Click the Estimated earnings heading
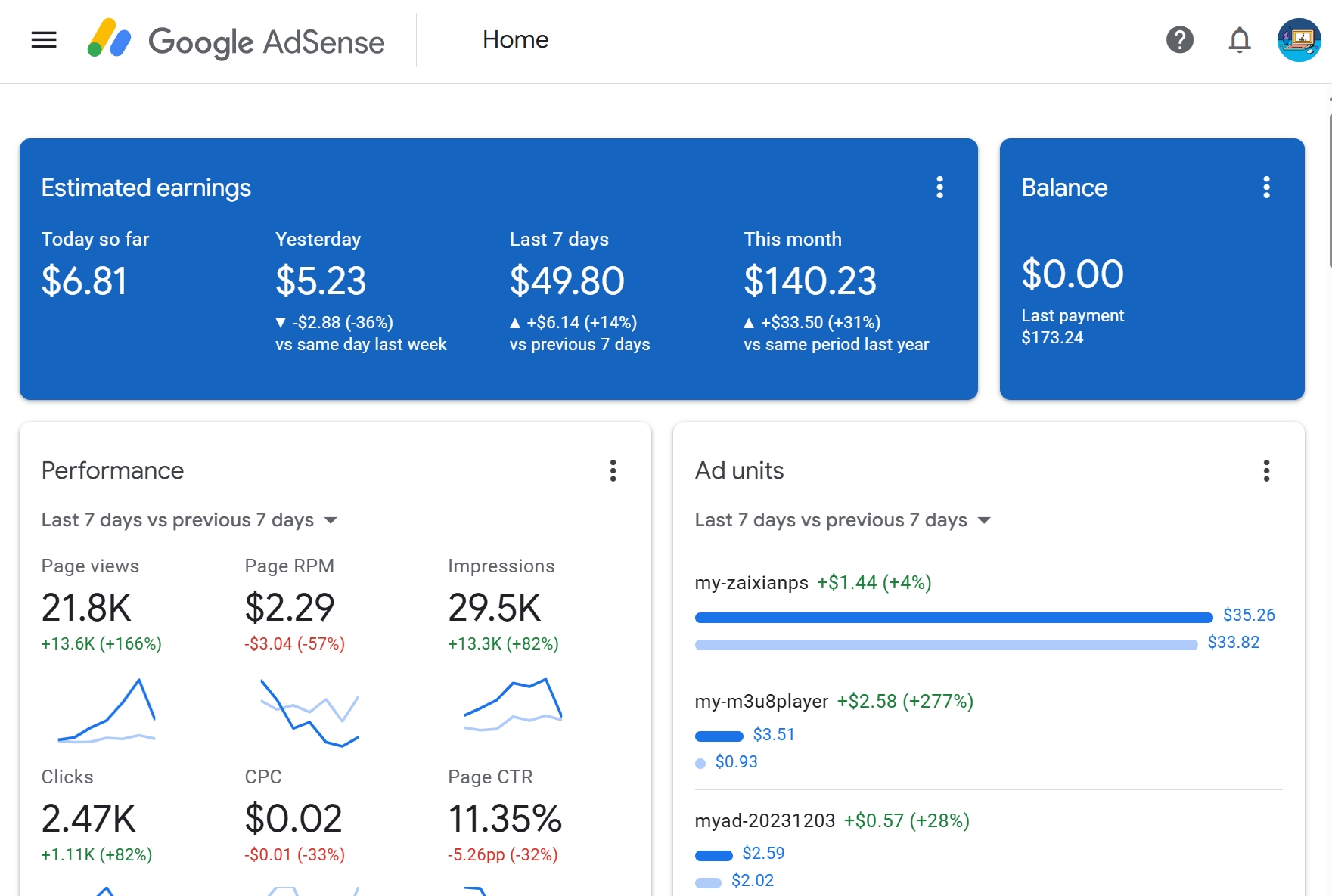The width and height of the screenshot is (1332, 896). point(146,188)
